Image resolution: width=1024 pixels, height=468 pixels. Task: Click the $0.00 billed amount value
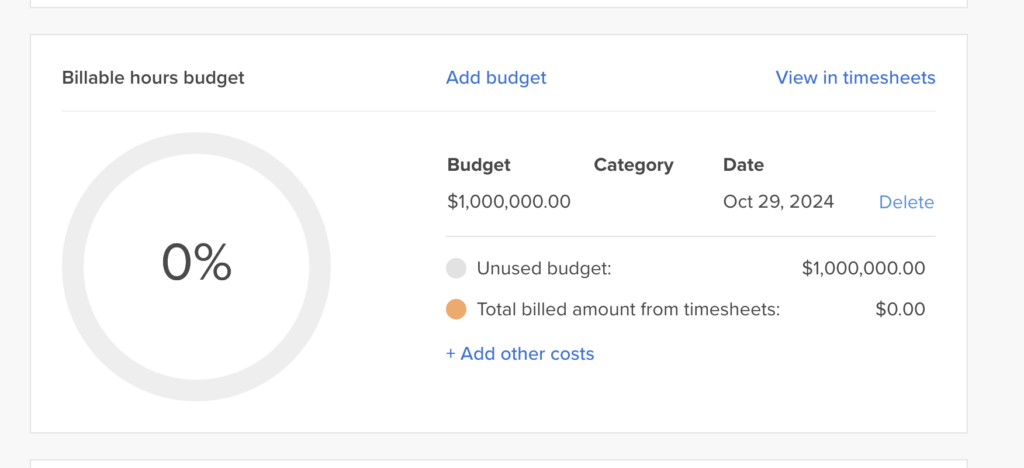click(900, 309)
